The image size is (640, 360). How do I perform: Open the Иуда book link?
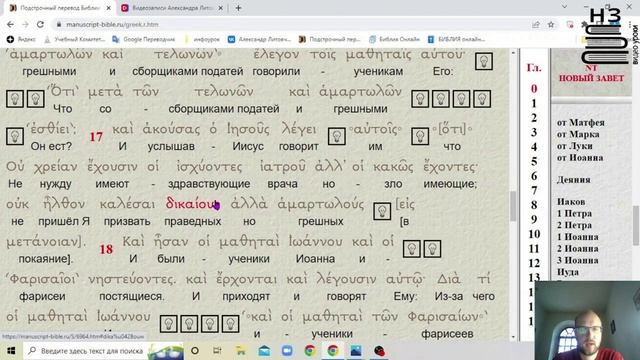point(568,272)
